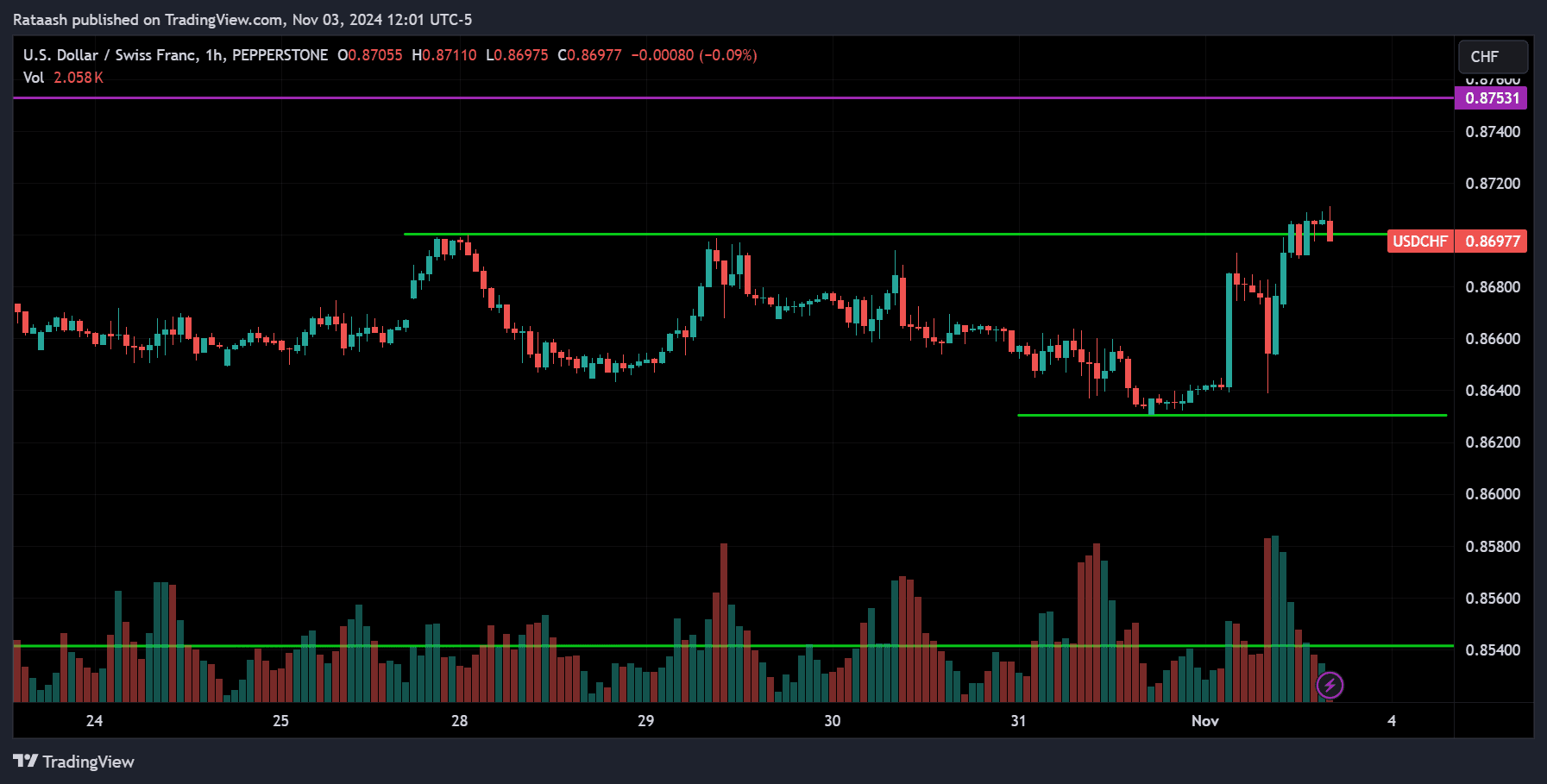Image resolution: width=1547 pixels, height=784 pixels.
Task: Click the O0.87055 open value
Action: pos(370,55)
